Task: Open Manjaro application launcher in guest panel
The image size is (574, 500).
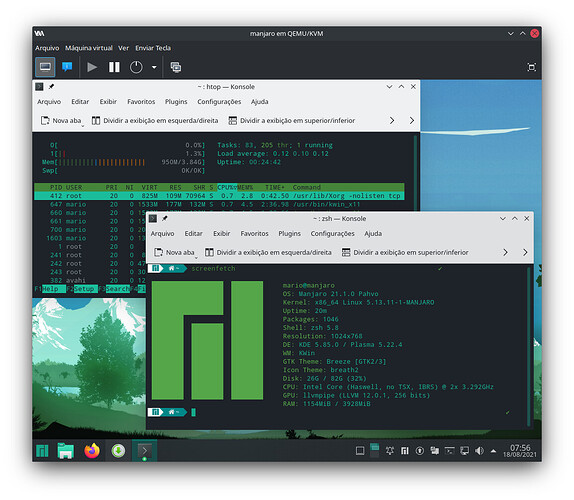Action: [x=42, y=451]
